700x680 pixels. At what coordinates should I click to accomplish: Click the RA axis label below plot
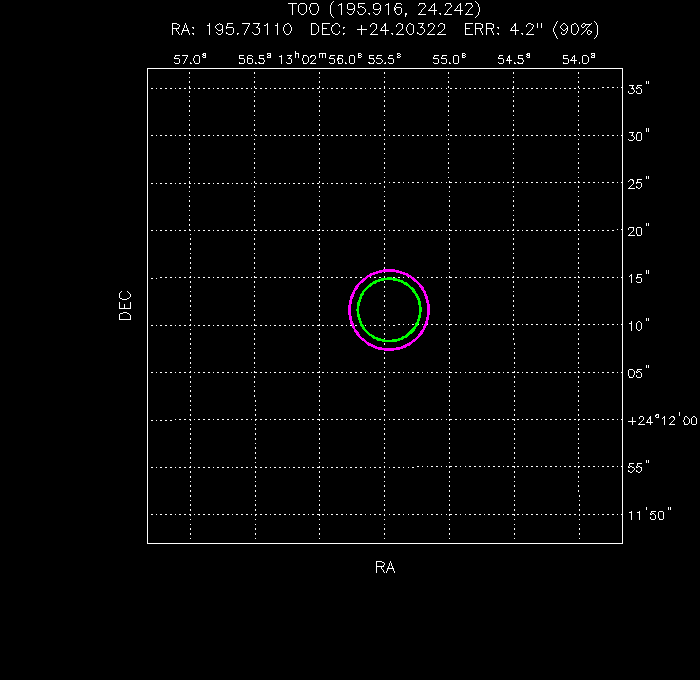point(385,568)
